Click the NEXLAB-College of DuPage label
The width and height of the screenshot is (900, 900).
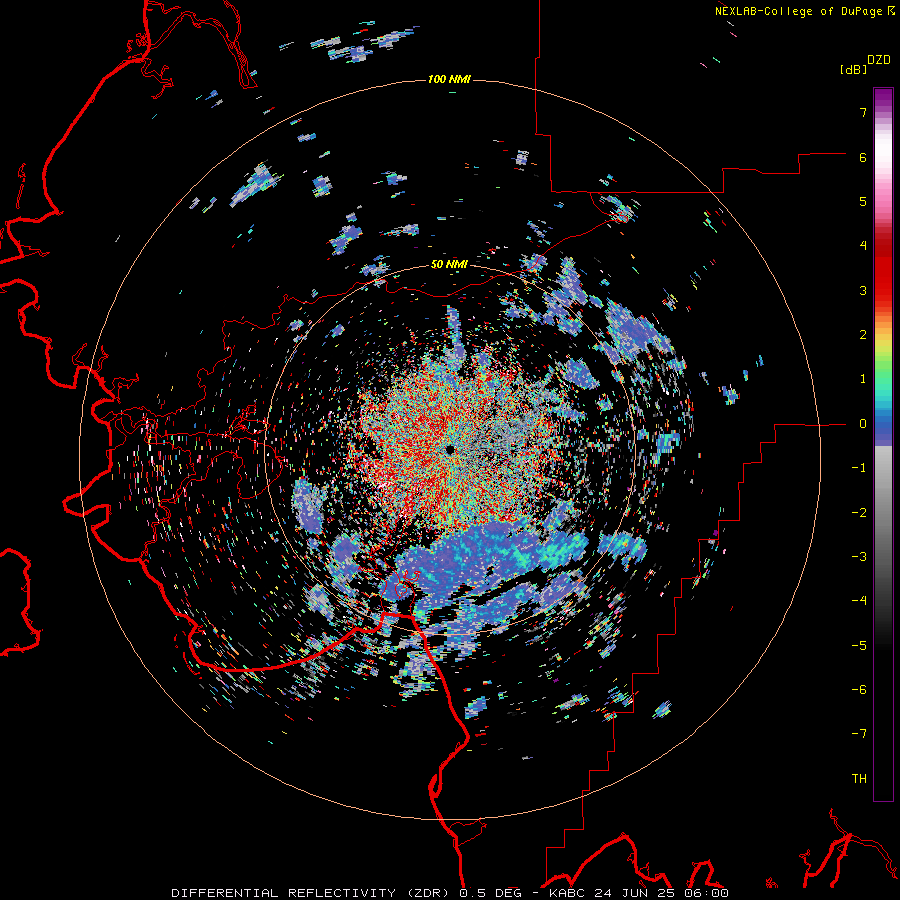(805, 11)
